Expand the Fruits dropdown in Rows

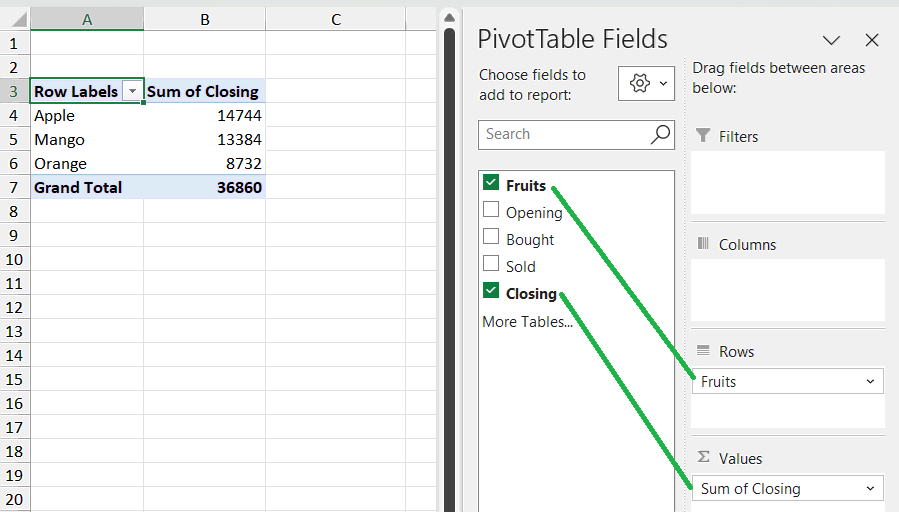click(x=870, y=382)
